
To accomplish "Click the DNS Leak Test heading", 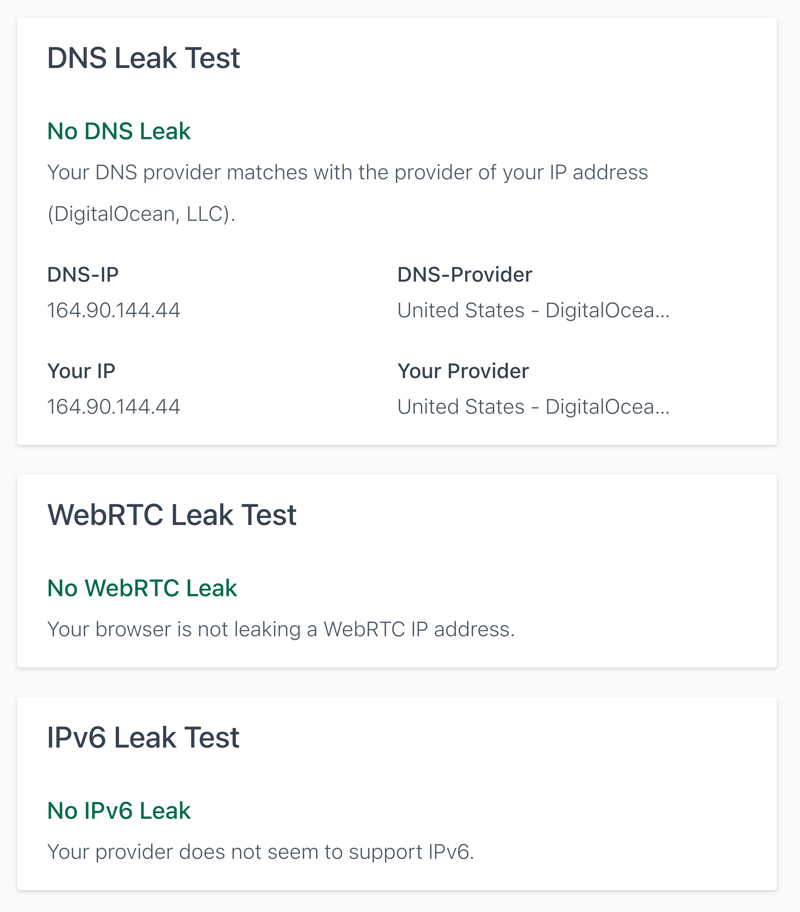I will click(143, 58).
